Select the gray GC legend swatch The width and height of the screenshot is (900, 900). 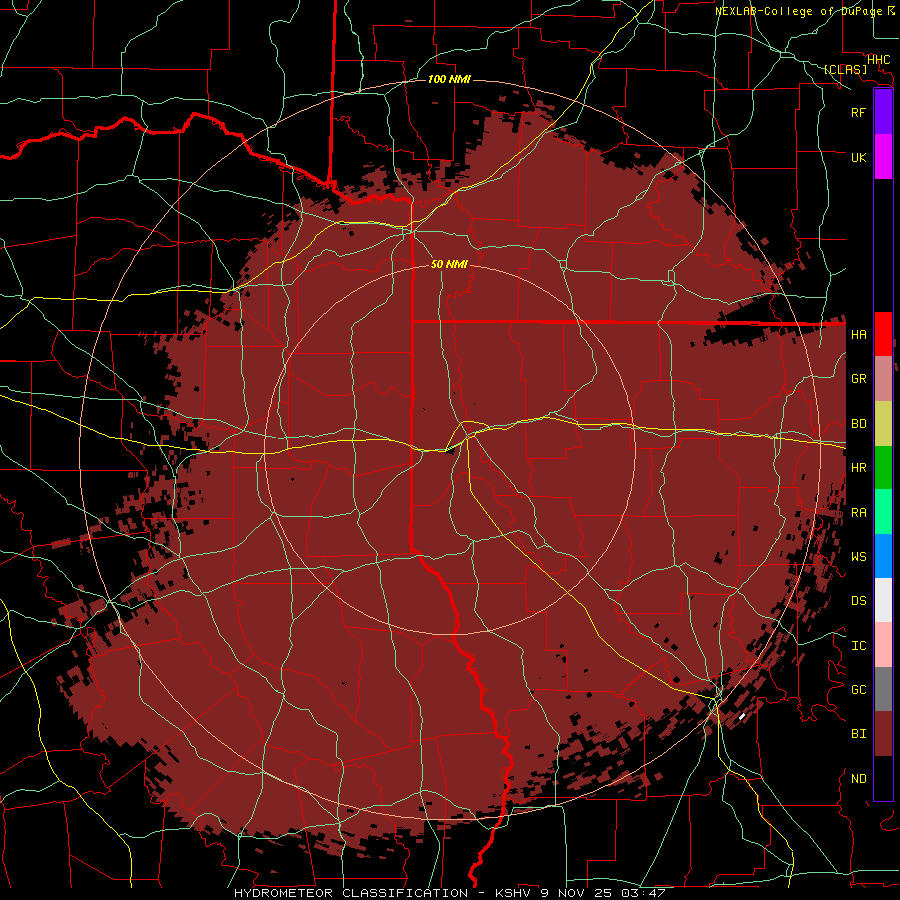883,689
